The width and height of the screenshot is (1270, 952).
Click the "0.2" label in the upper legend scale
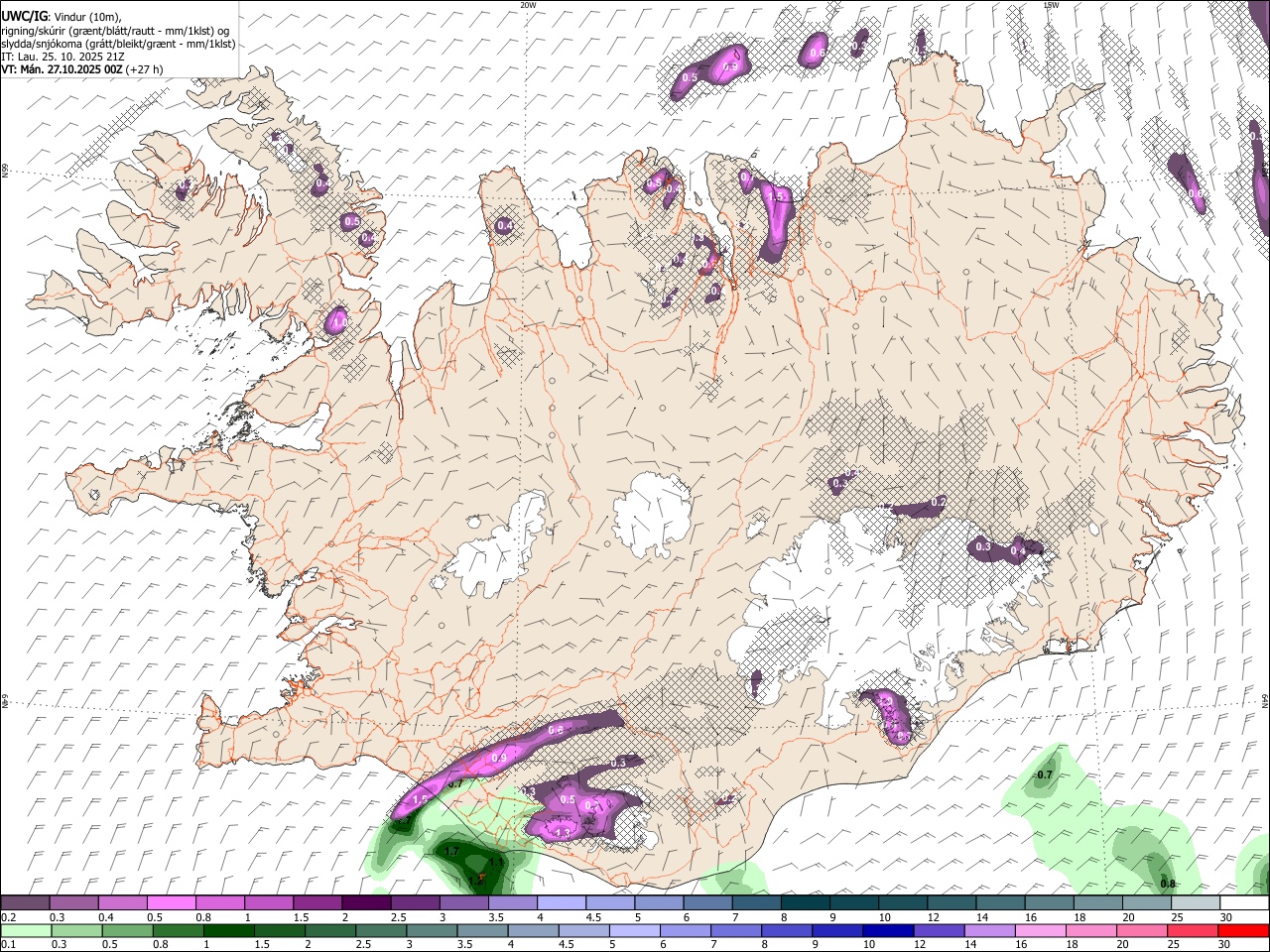(8, 917)
